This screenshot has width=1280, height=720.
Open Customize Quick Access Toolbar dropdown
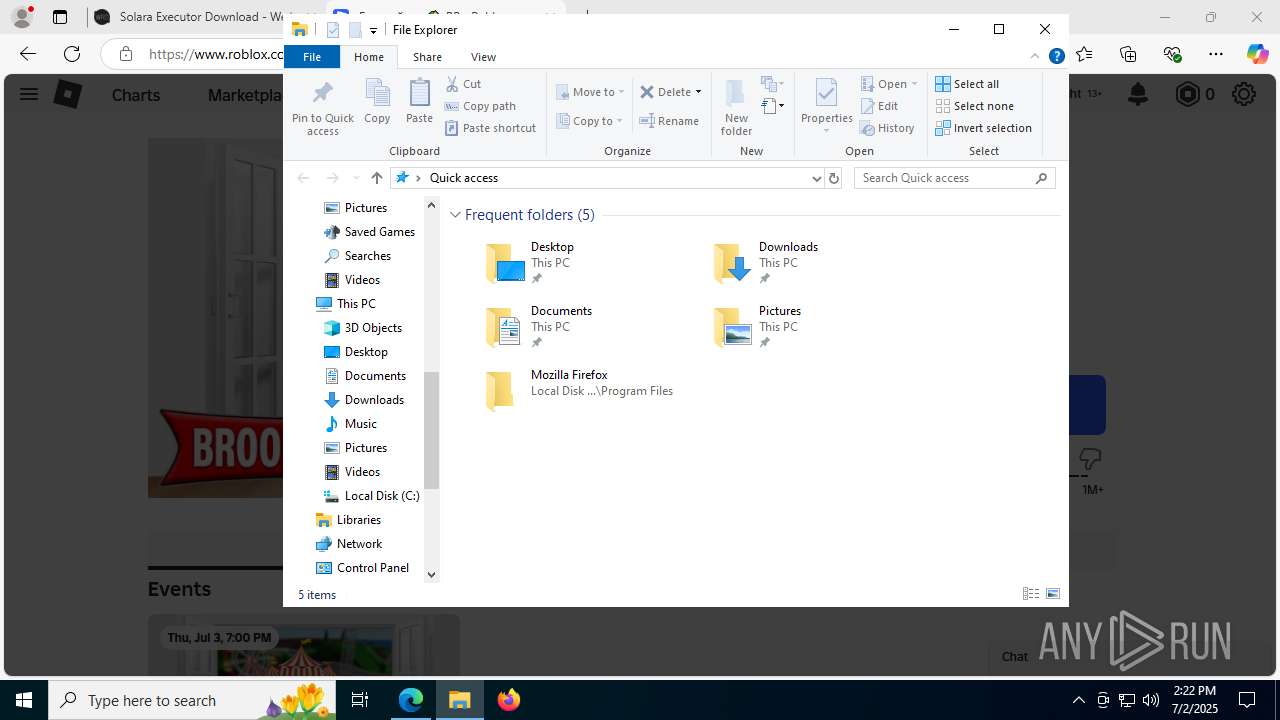click(x=373, y=31)
